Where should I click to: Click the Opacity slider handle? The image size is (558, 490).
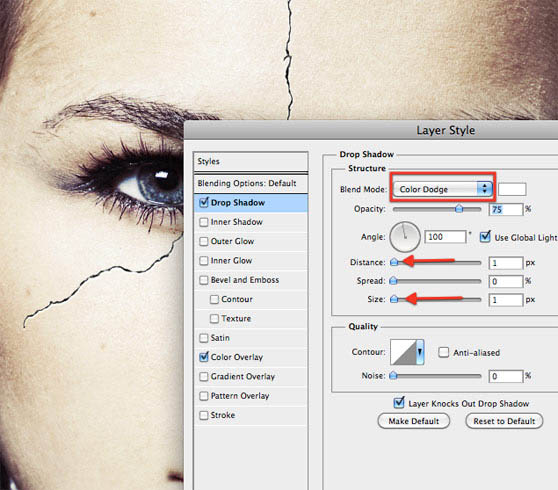point(459,209)
